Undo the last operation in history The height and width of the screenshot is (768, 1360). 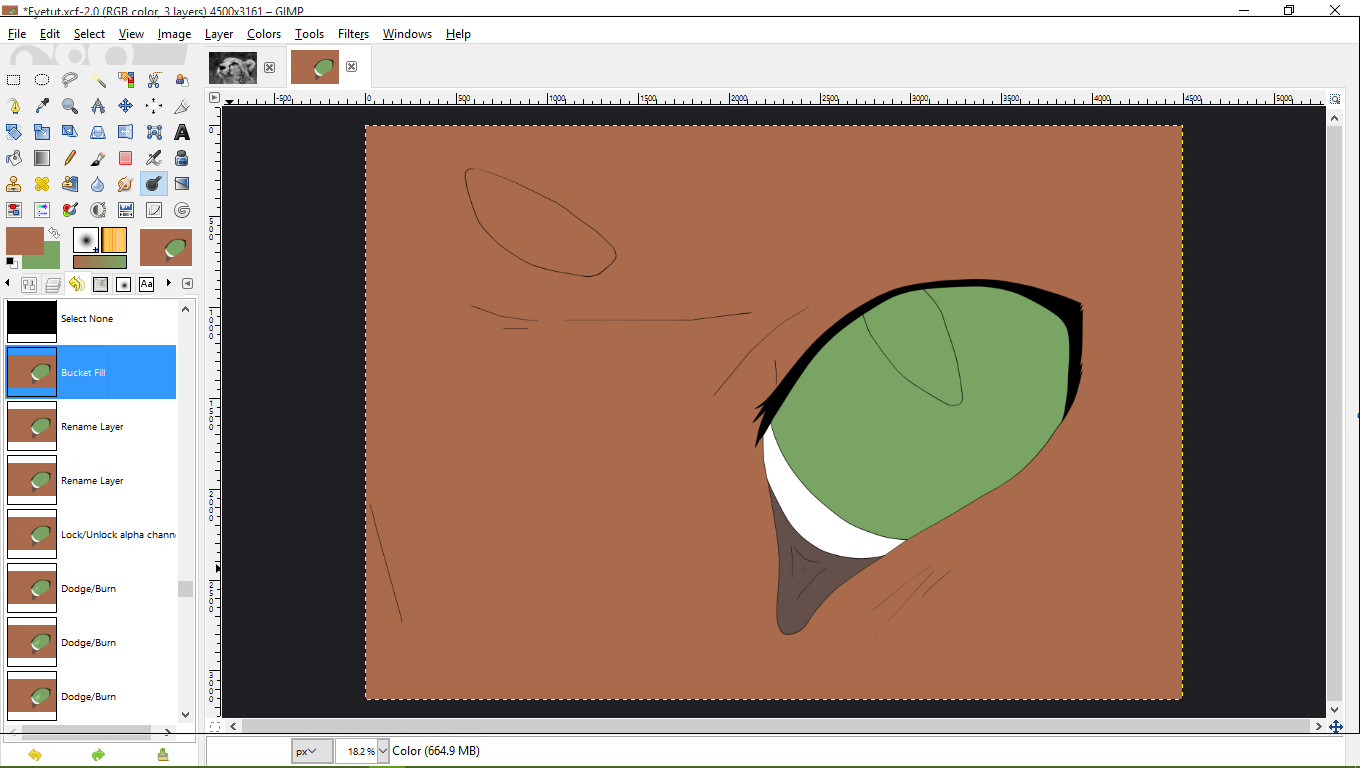tap(35, 755)
